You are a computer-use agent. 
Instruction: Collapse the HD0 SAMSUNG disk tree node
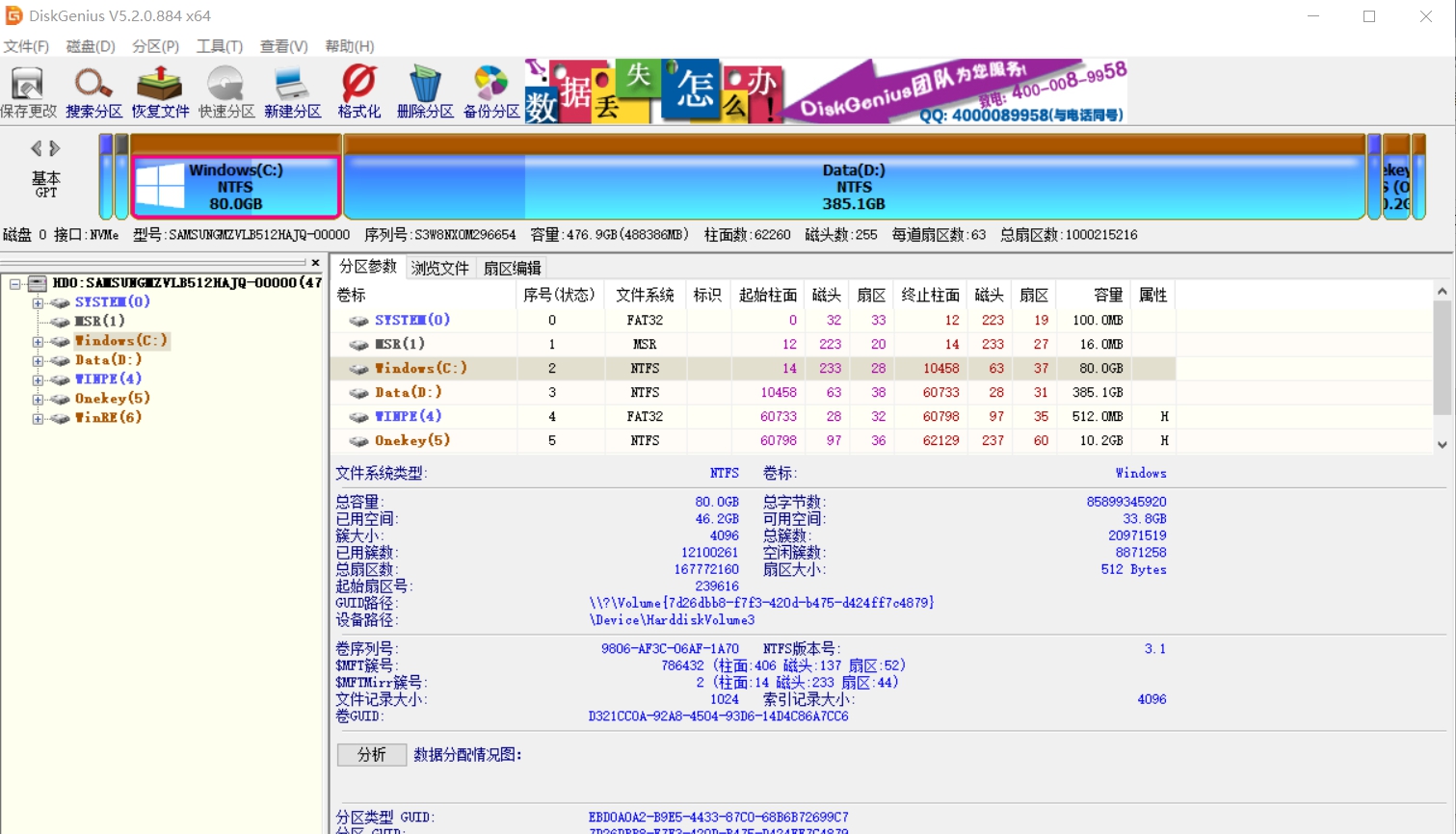click(15, 283)
